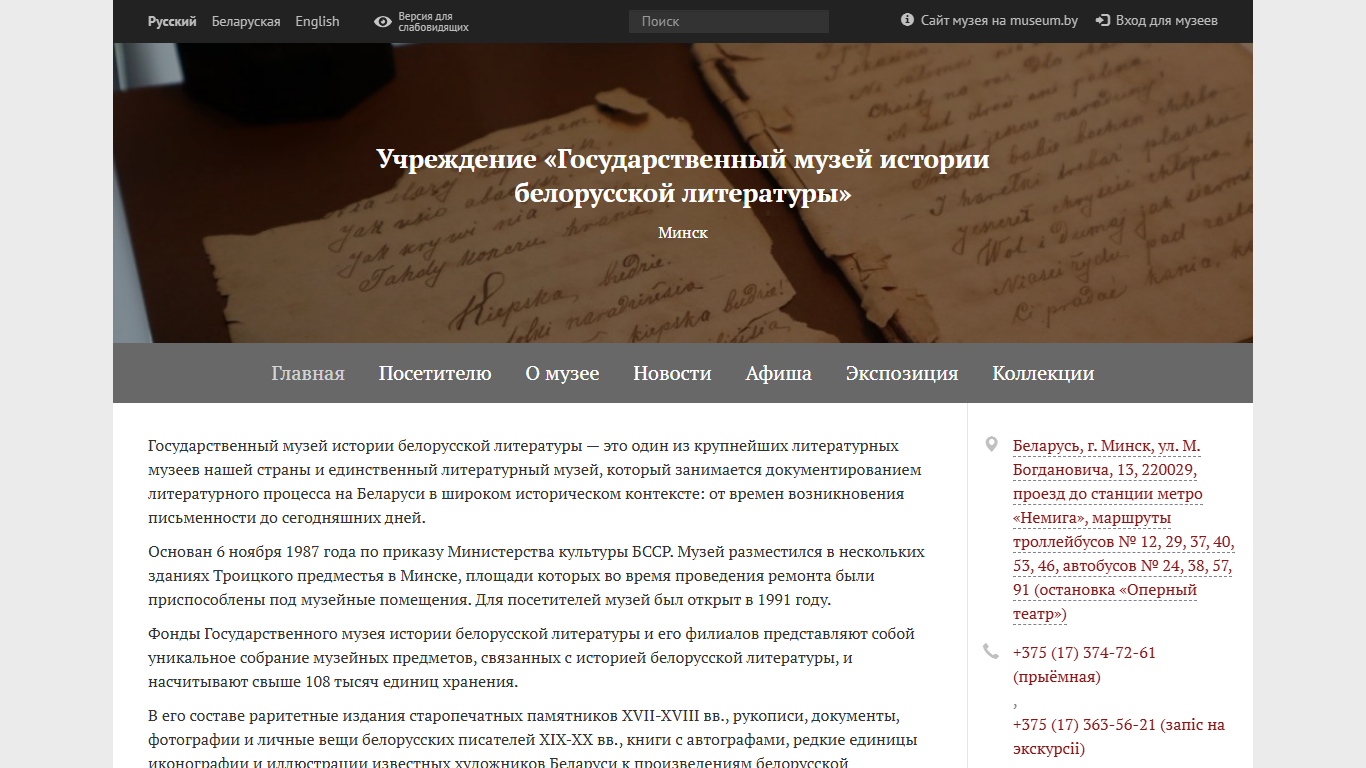Open Сайт музея на museum.by

pos(999,20)
